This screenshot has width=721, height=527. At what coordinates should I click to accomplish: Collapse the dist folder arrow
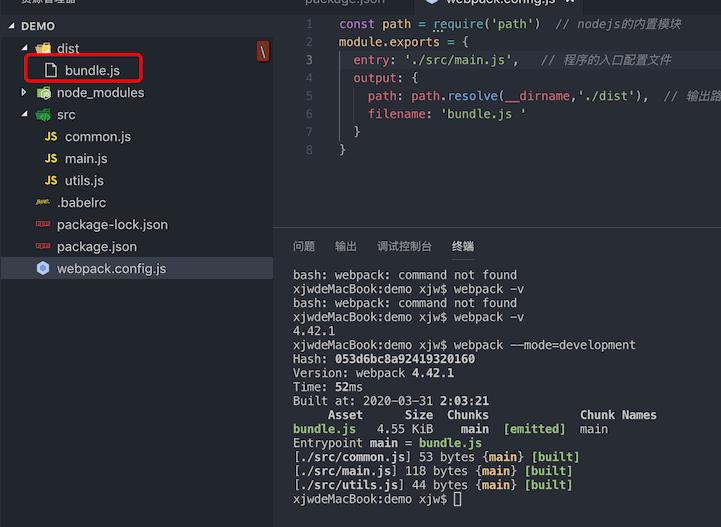(x=24, y=48)
